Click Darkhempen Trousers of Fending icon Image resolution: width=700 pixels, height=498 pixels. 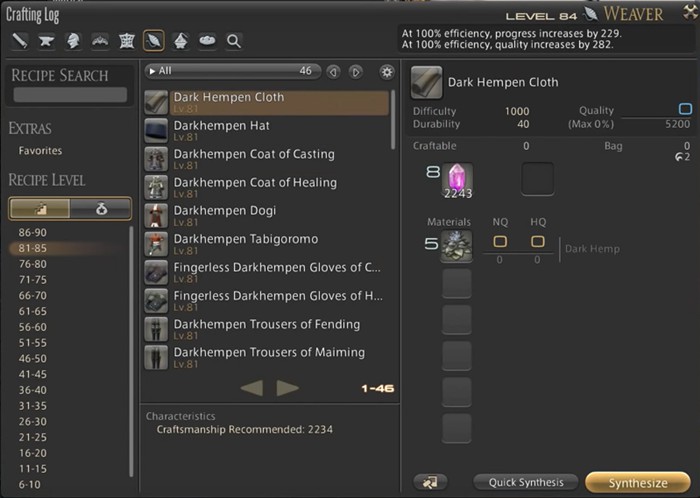point(156,329)
